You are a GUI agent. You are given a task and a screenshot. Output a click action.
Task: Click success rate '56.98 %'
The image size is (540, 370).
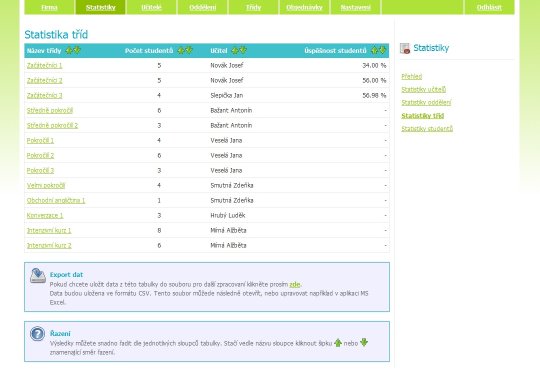click(374, 95)
